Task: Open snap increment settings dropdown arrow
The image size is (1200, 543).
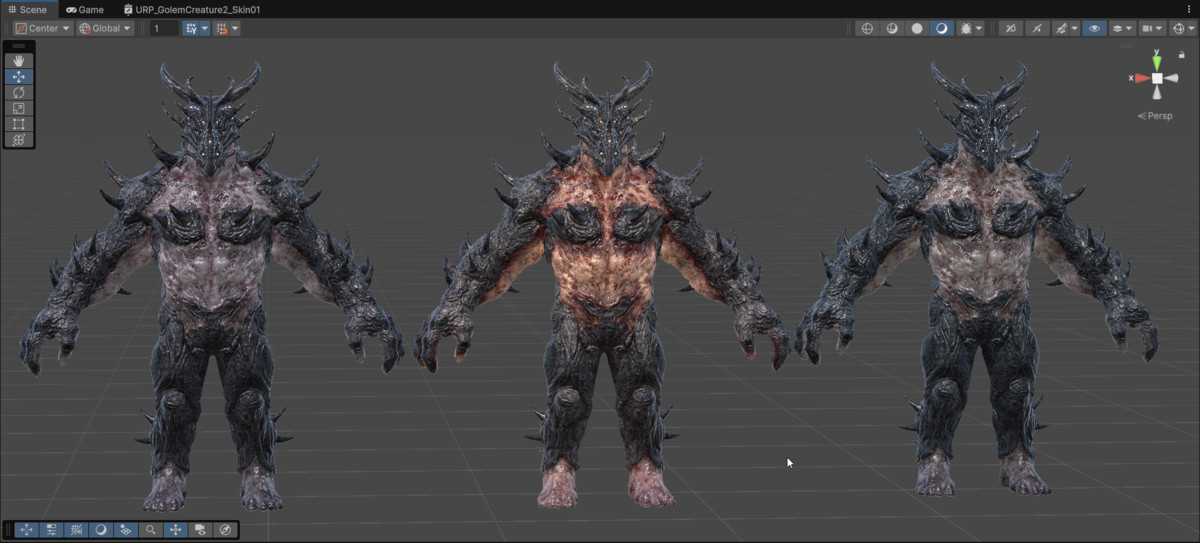Action: coord(235,29)
